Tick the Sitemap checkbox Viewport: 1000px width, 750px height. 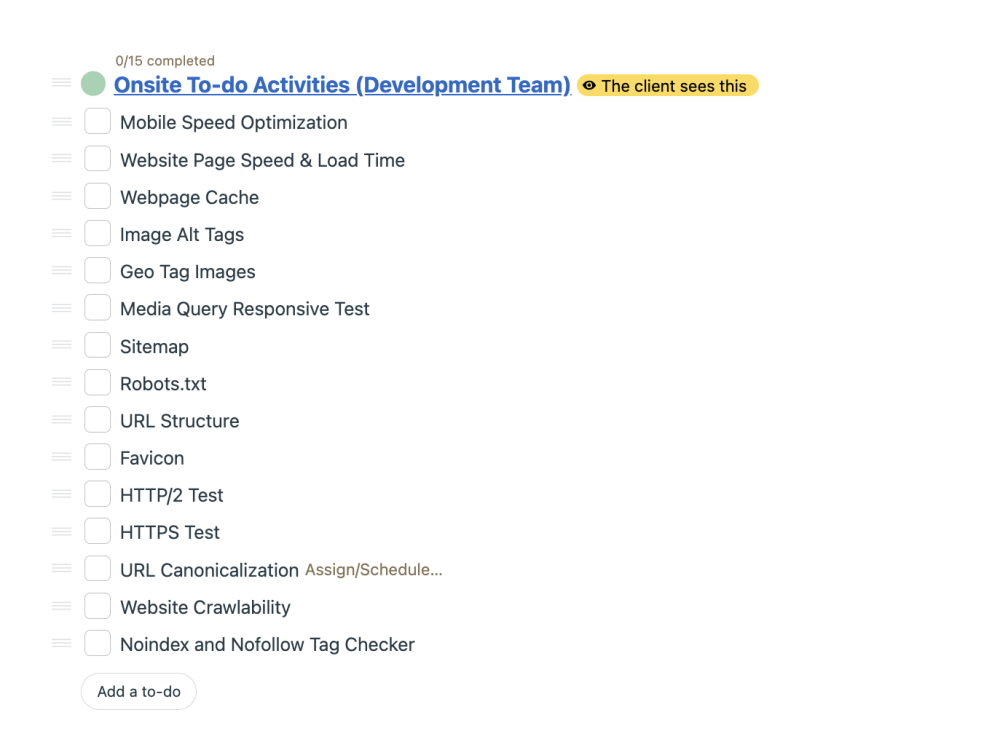tap(98, 345)
